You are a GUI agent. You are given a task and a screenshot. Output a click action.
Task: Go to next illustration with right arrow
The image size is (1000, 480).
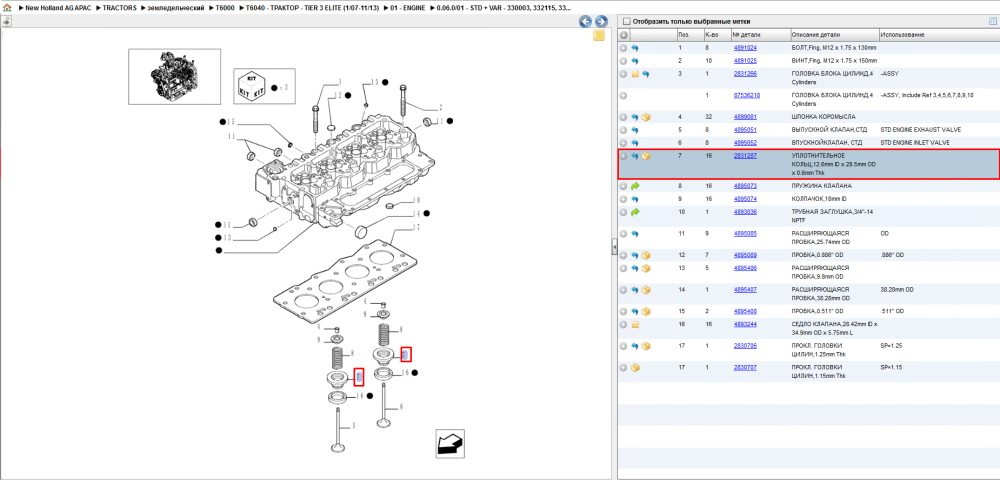(x=599, y=22)
